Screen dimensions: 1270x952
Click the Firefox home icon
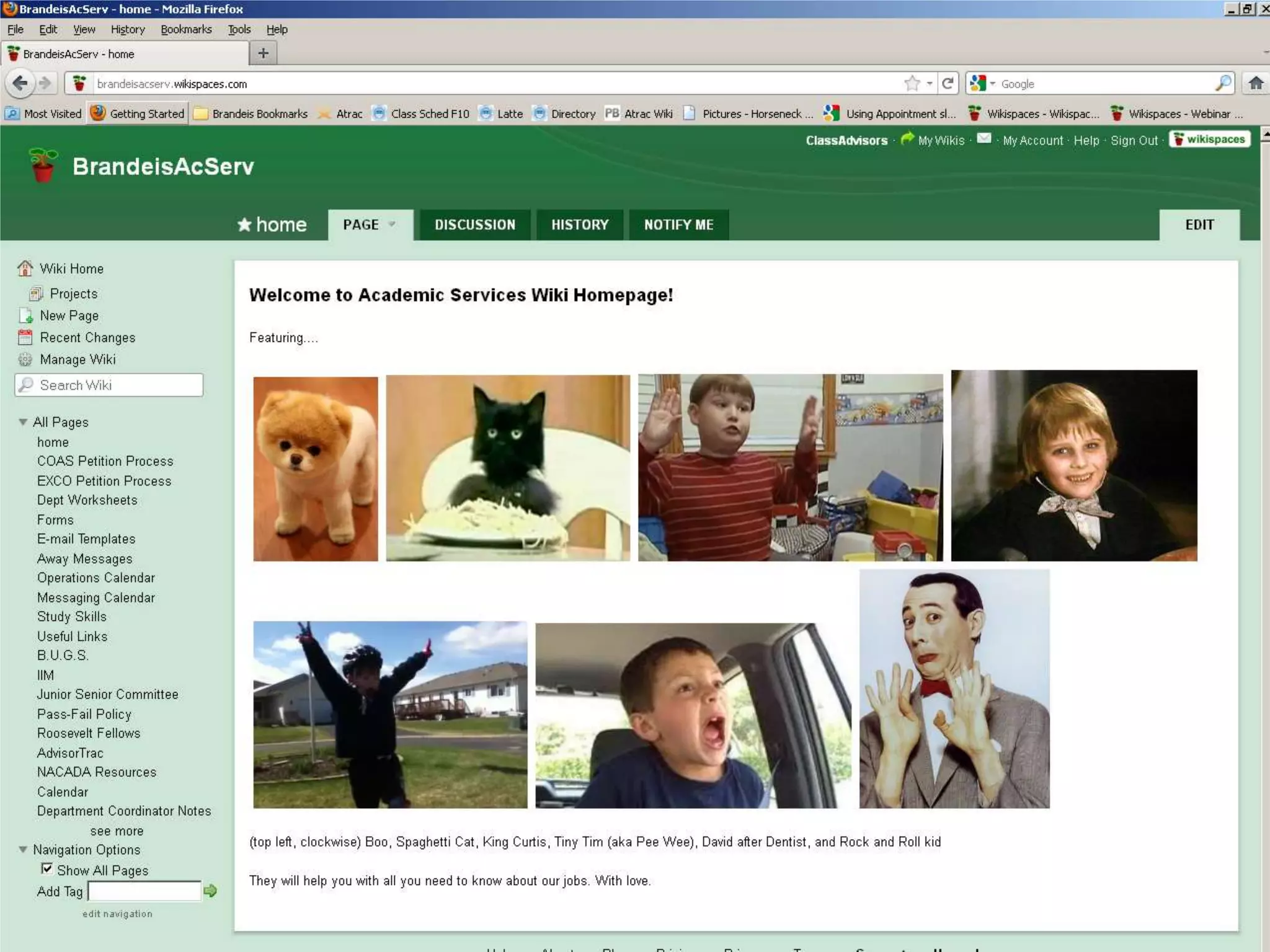pyautogui.click(x=1256, y=83)
